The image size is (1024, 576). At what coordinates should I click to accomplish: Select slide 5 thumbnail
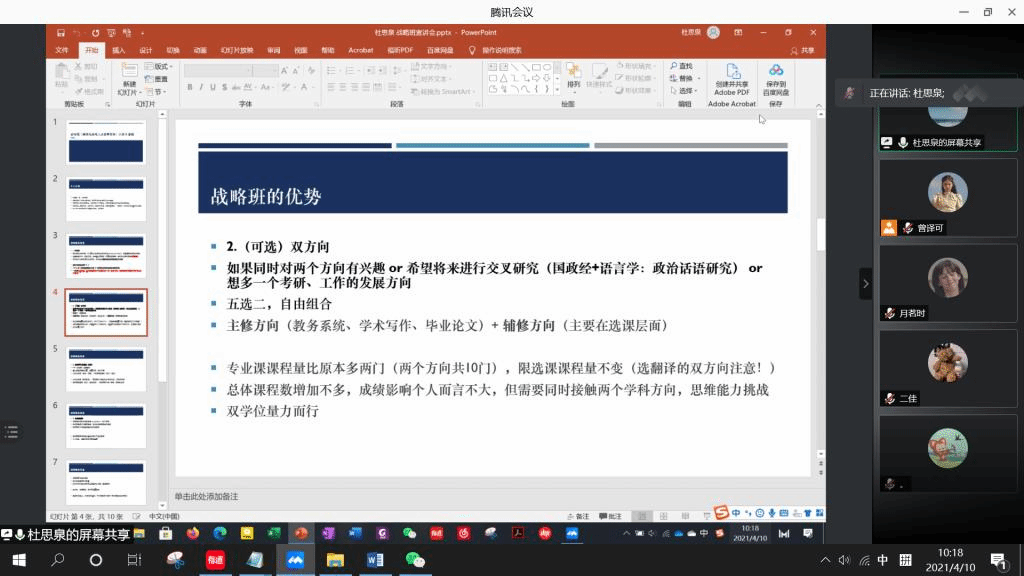tap(106, 369)
